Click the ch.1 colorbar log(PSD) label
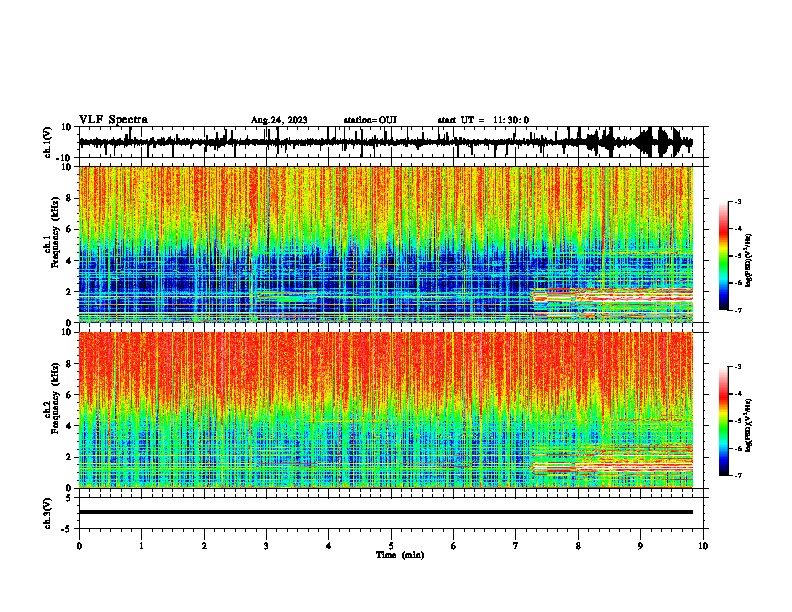Image resolution: width=792 pixels, height=612 pixels. click(749, 261)
